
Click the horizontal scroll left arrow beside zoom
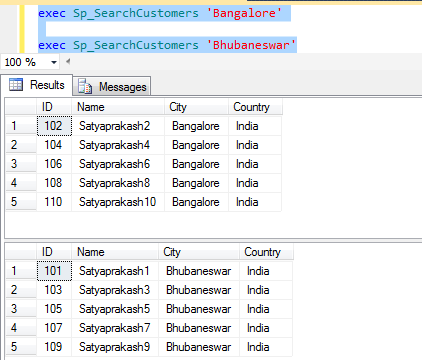[x=68, y=61]
